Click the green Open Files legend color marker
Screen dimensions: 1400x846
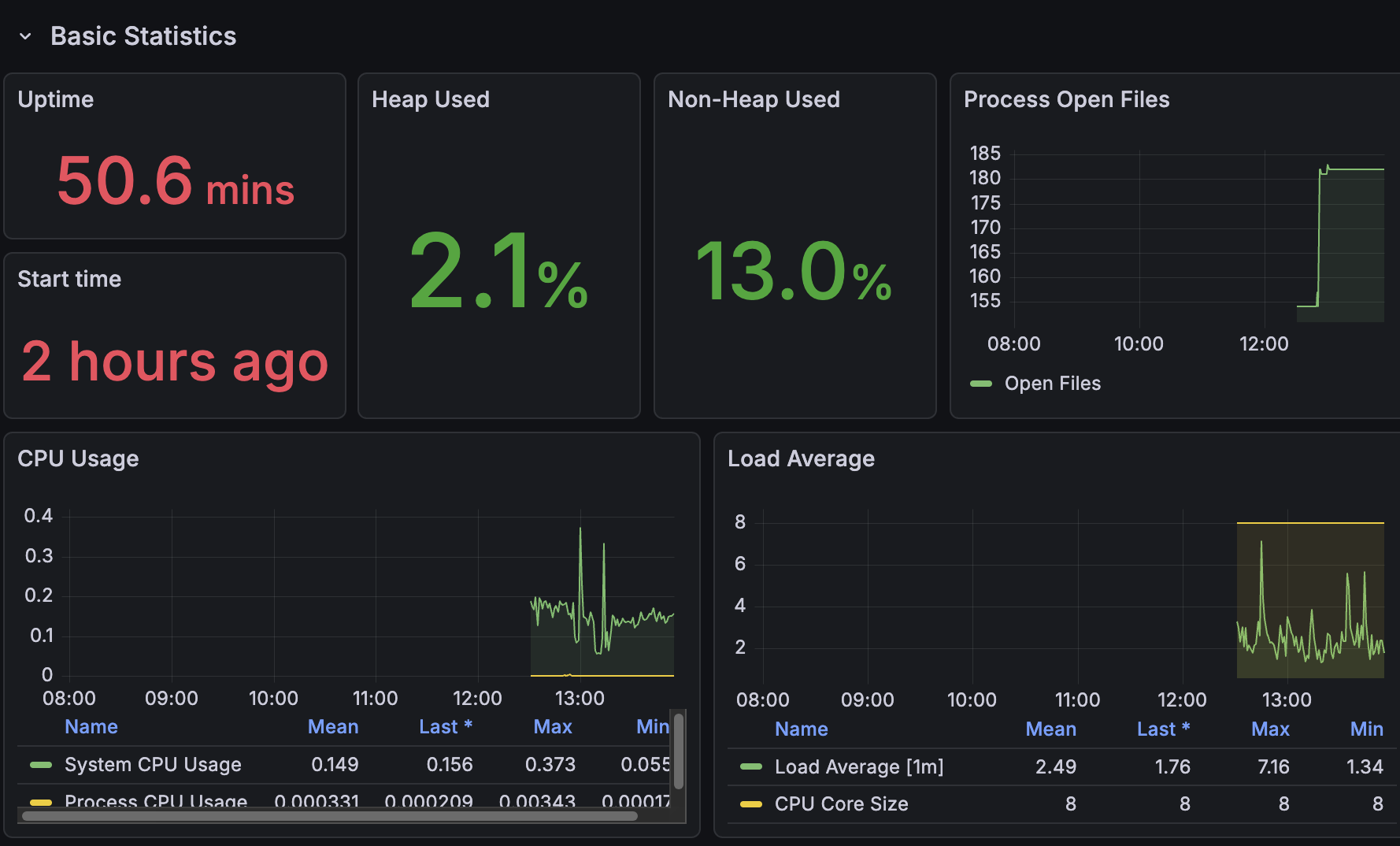coord(981,384)
